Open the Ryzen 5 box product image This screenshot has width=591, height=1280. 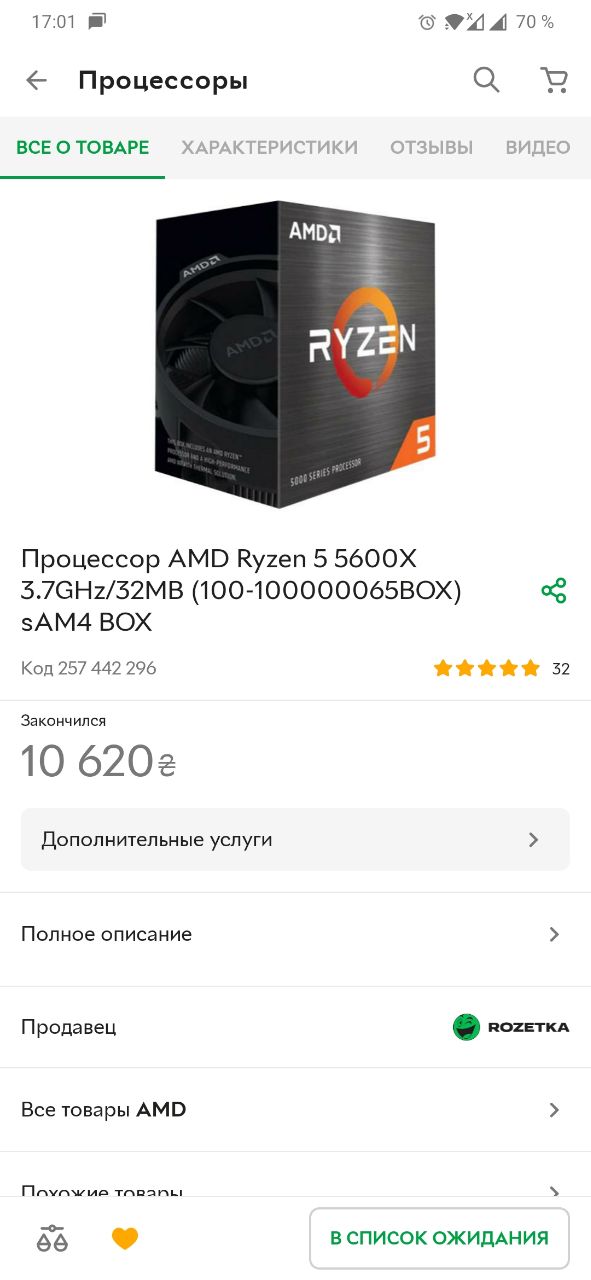(x=296, y=354)
